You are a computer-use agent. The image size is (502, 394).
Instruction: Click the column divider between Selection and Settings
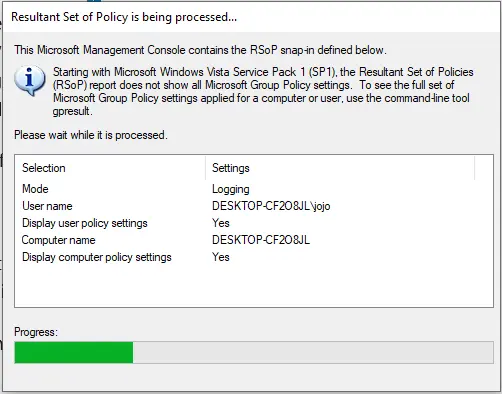tap(206, 168)
